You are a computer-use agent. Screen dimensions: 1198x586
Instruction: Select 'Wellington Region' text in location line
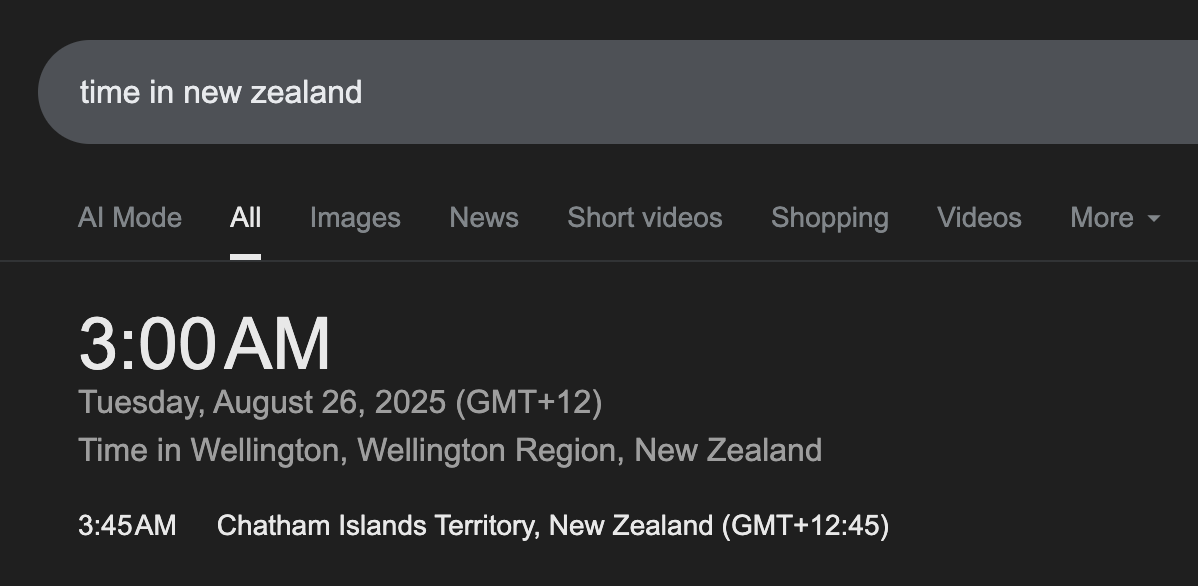point(486,450)
